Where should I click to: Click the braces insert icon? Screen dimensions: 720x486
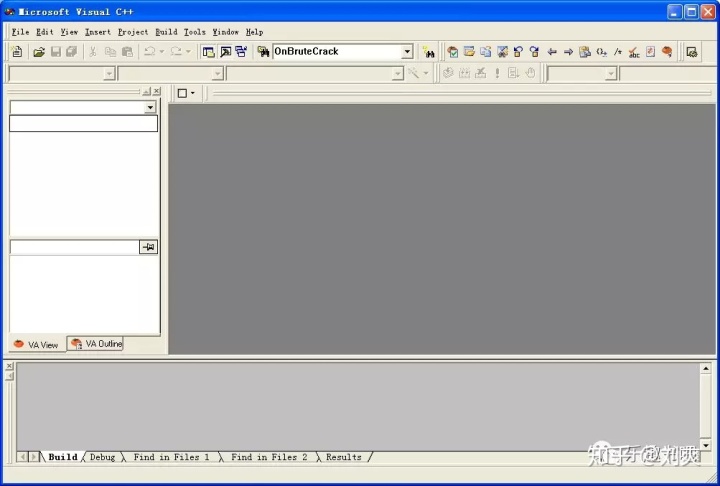tap(602, 52)
